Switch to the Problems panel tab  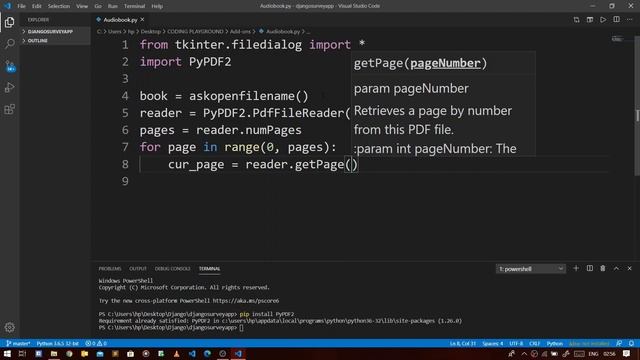point(110,269)
